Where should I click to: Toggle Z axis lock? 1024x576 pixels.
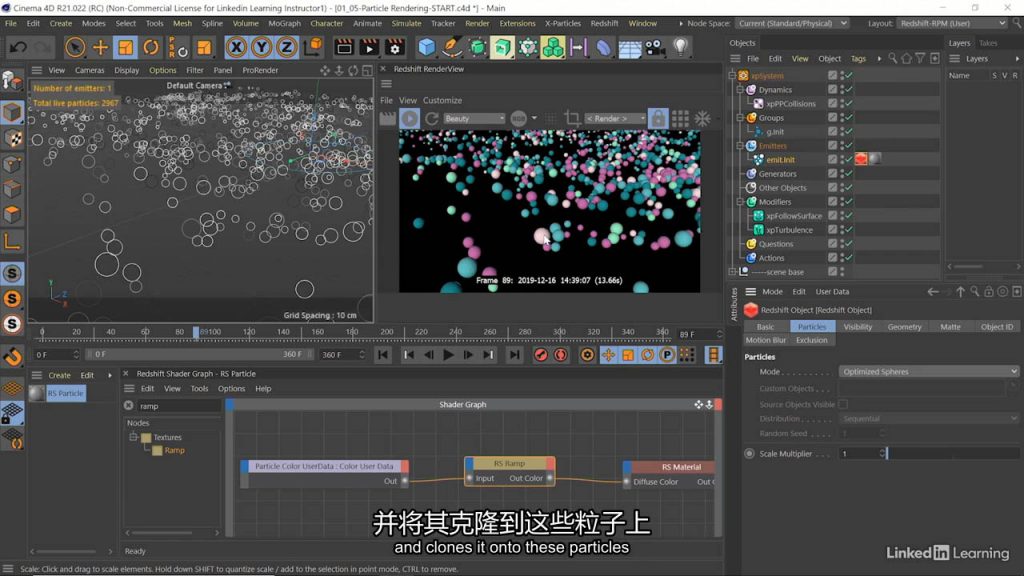[286, 47]
